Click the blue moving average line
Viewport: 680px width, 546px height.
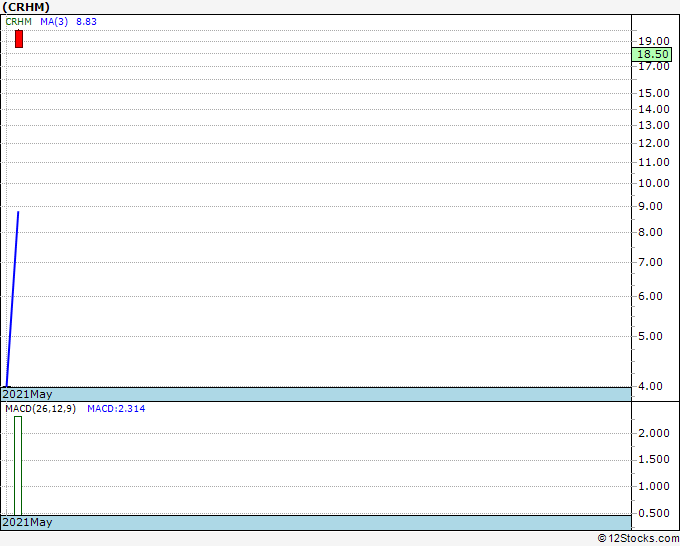click(12, 298)
